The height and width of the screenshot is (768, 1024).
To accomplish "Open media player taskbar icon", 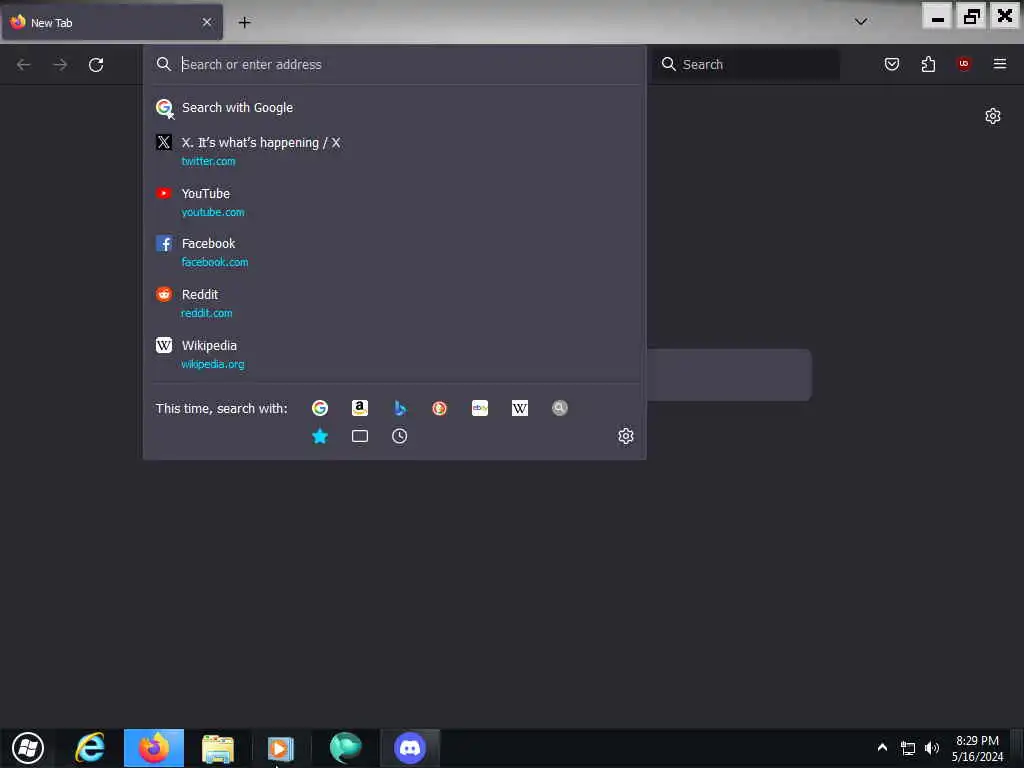I will [281, 748].
